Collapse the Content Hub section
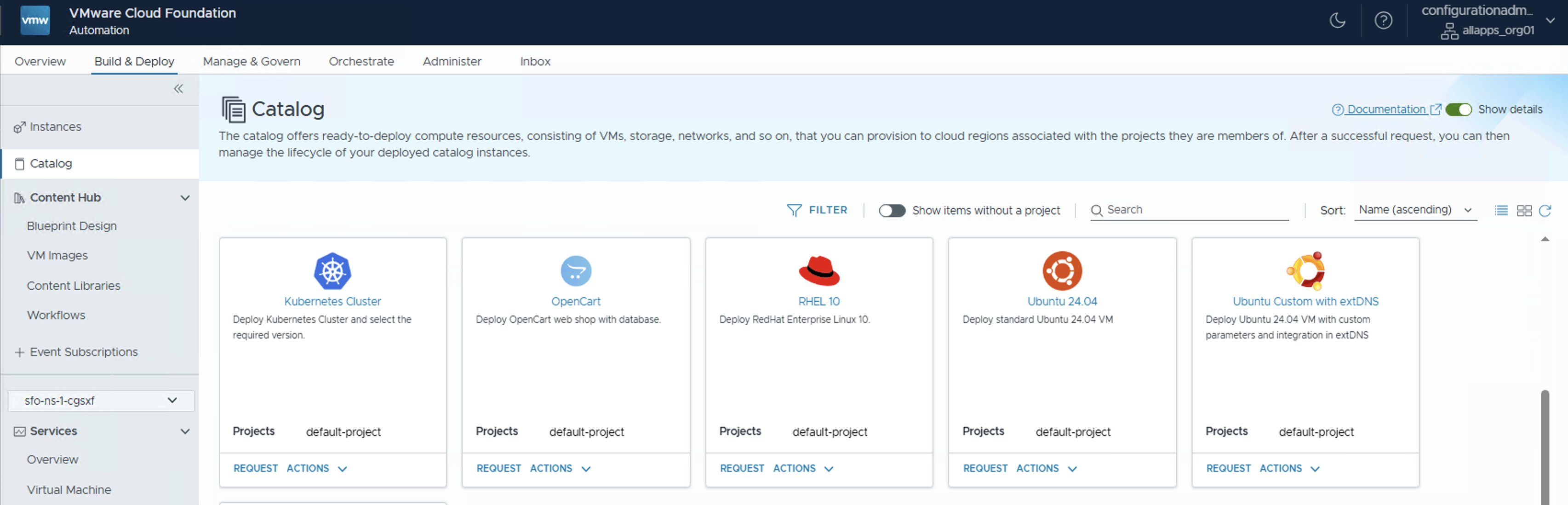The height and width of the screenshot is (505, 1568). click(185, 198)
